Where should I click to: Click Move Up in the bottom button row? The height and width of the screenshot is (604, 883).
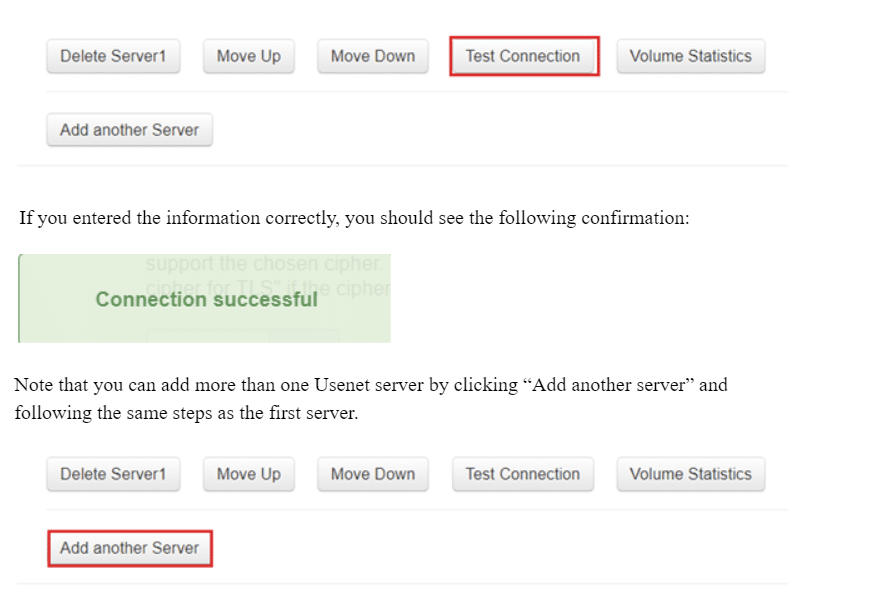[248, 474]
